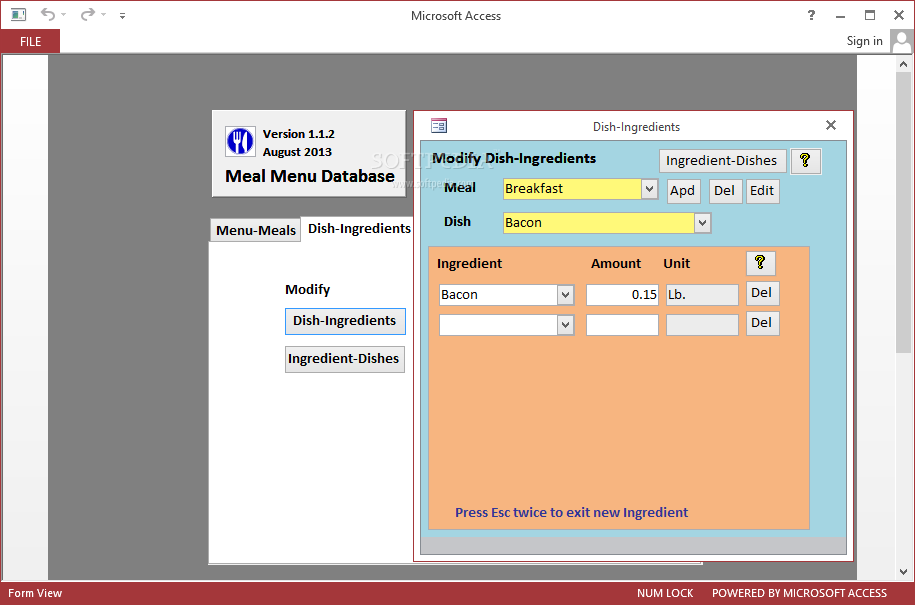The image size is (915, 605).
Task: Click the main window scroll up arrow
Action: point(903,64)
